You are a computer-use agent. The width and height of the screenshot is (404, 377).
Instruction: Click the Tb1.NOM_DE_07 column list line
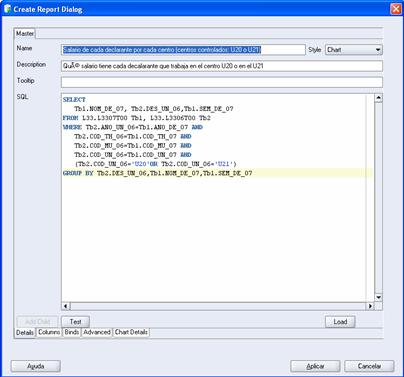click(154, 109)
